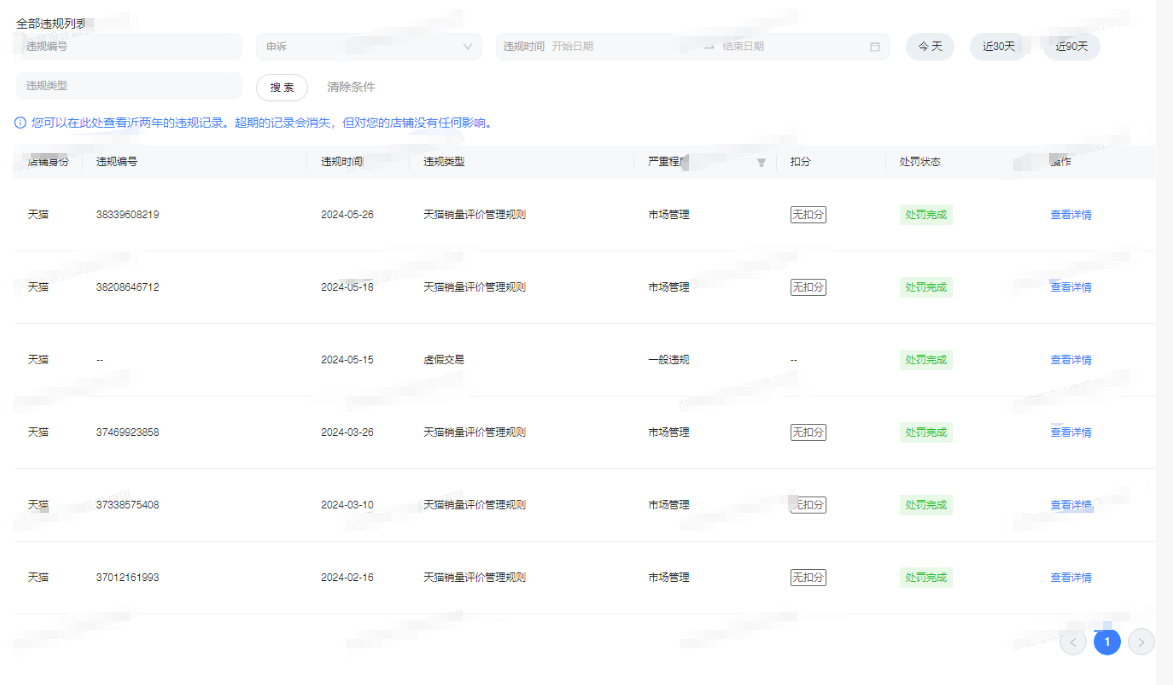The width and height of the screenshot is (1173, 685).
Task: Click the calendar icon in date range
Action: click(875, 47)
